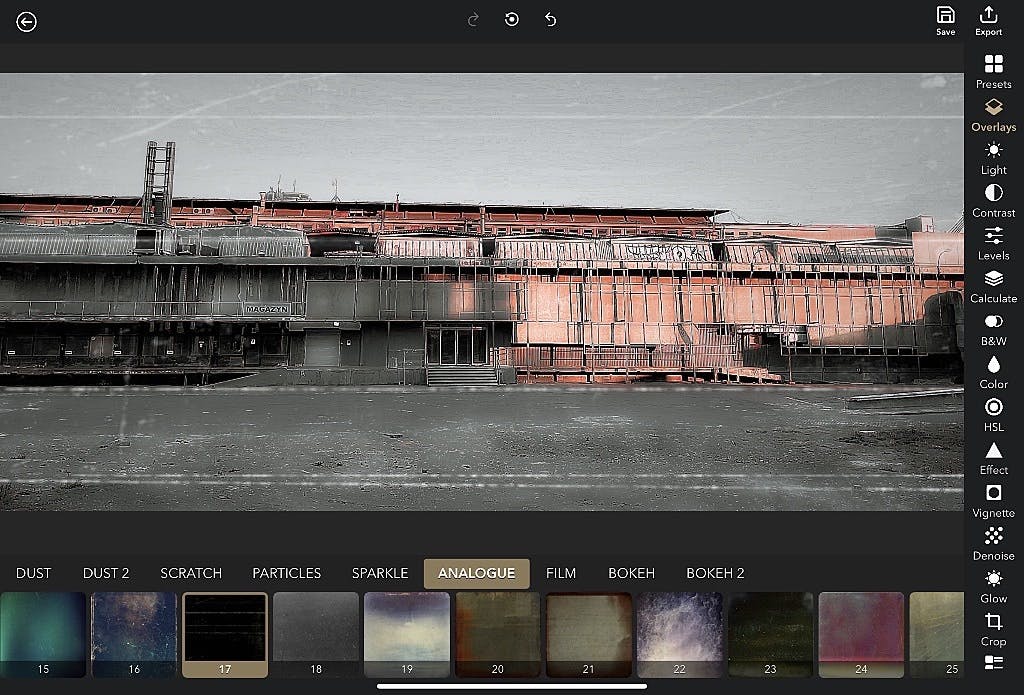Switch to the SCRATCH overlay tab

pyautogui.click(x=191, y=573)
